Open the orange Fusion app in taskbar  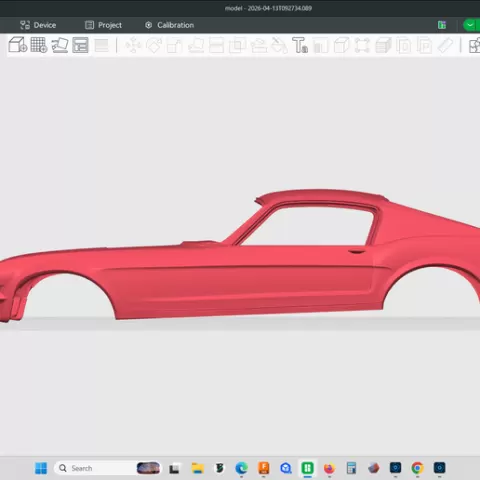coord(264,468)
